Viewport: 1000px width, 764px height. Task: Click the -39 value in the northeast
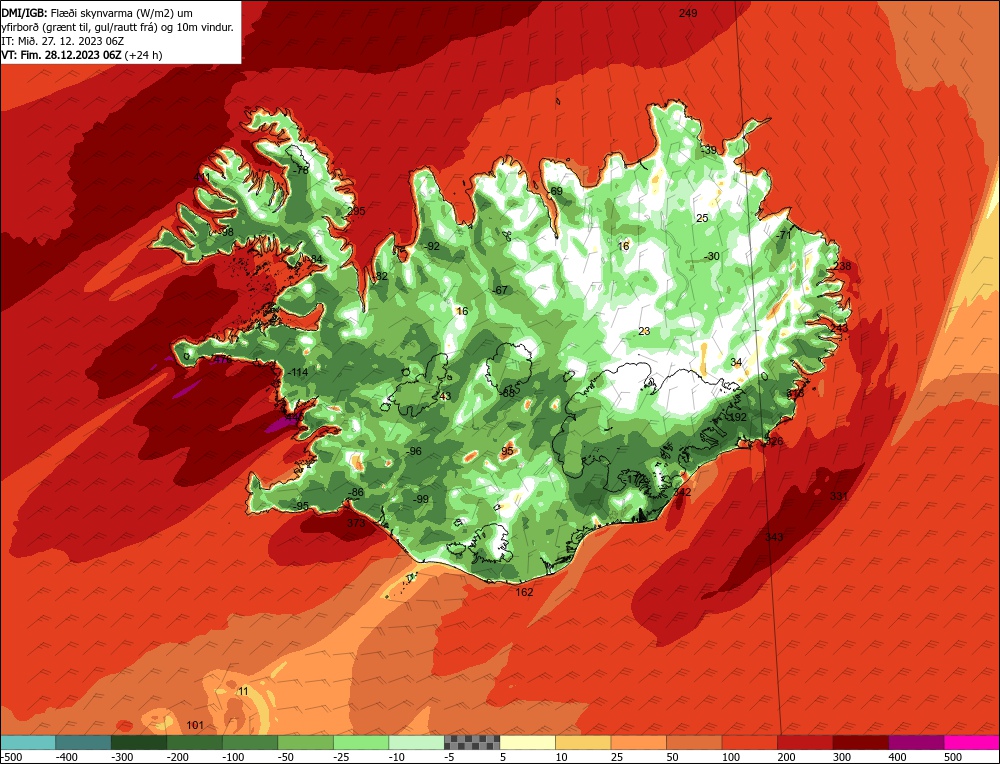click(x=708, y=150)
